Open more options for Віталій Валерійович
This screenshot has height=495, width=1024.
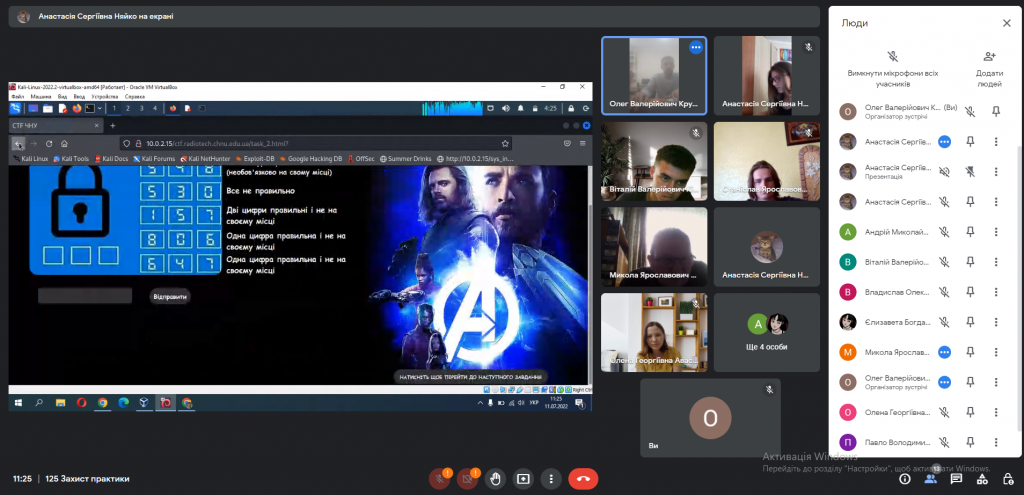click(996, 262)
